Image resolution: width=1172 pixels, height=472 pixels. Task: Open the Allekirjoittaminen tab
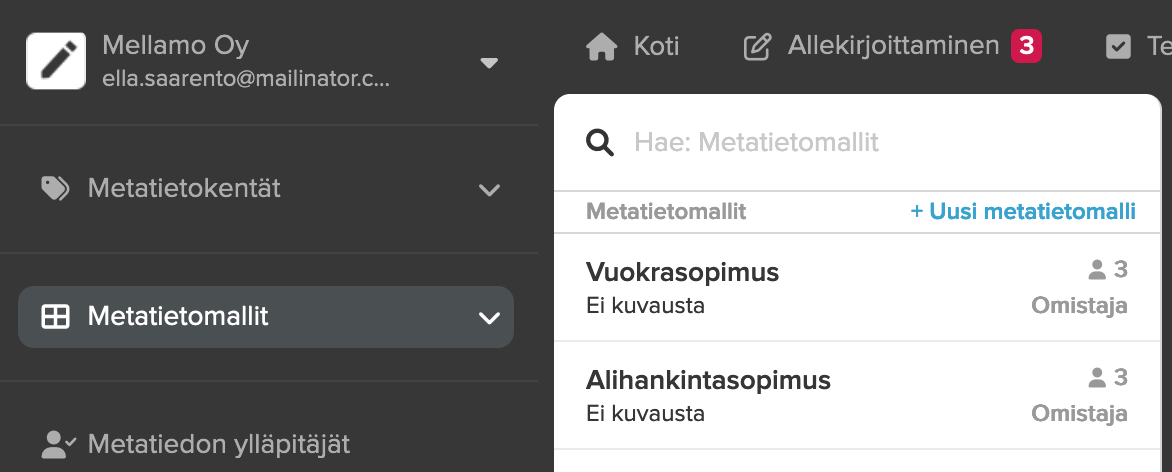(892, 46)
